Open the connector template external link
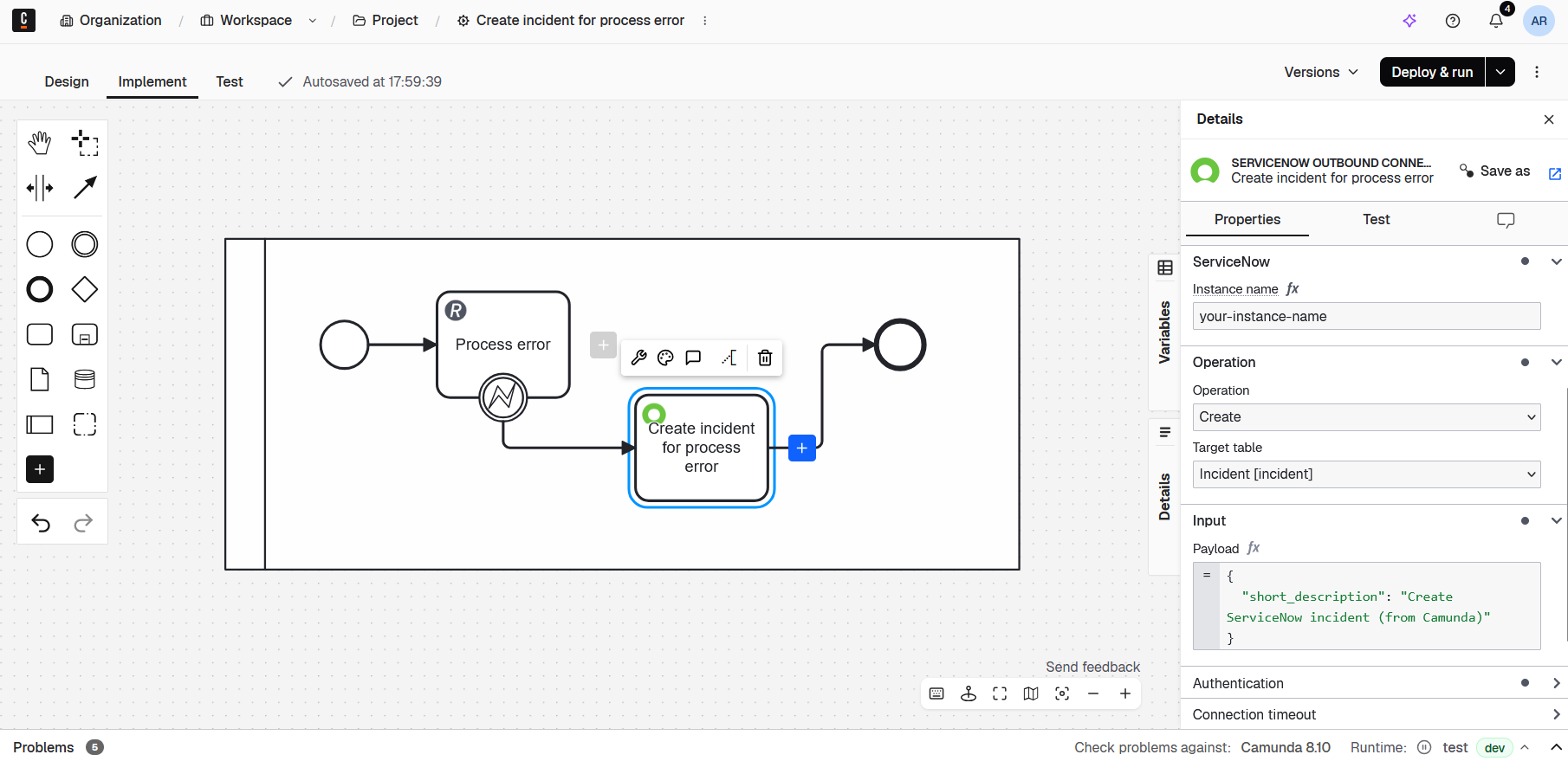 pos(1555,174)
